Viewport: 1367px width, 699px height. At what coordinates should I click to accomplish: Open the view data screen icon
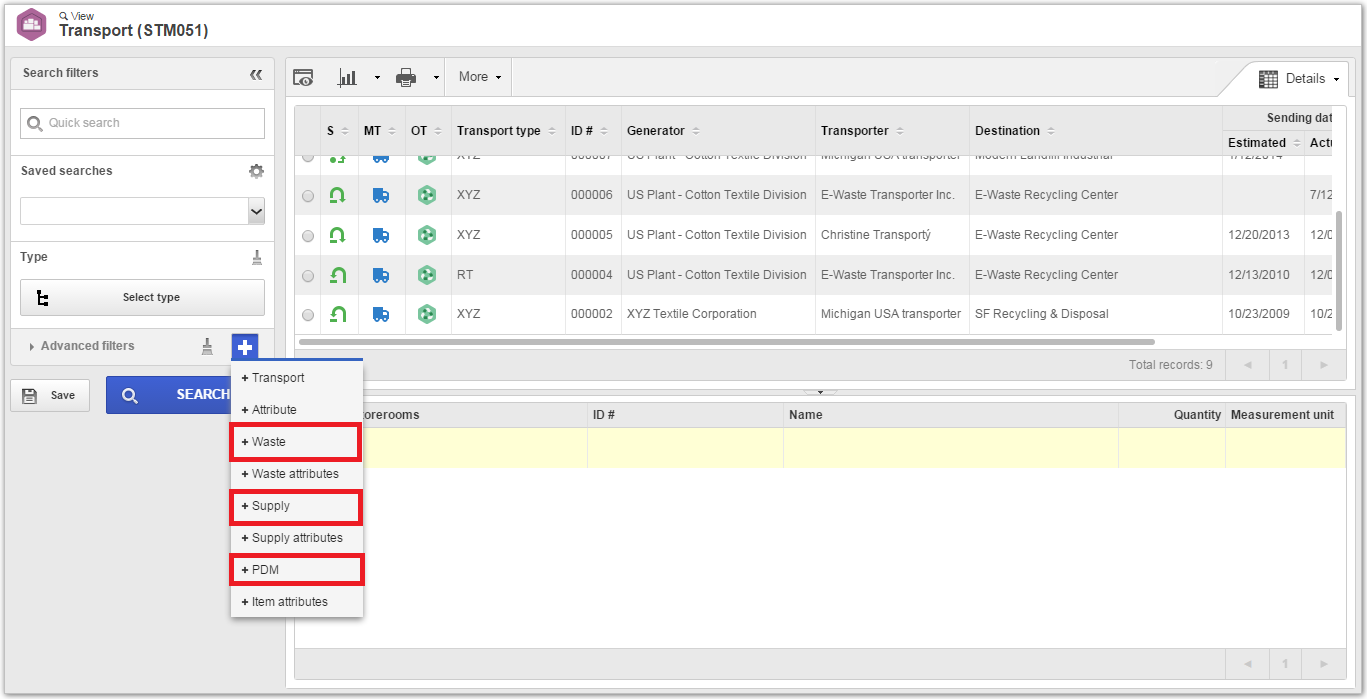pyautogui.click(x=303, y=77)
